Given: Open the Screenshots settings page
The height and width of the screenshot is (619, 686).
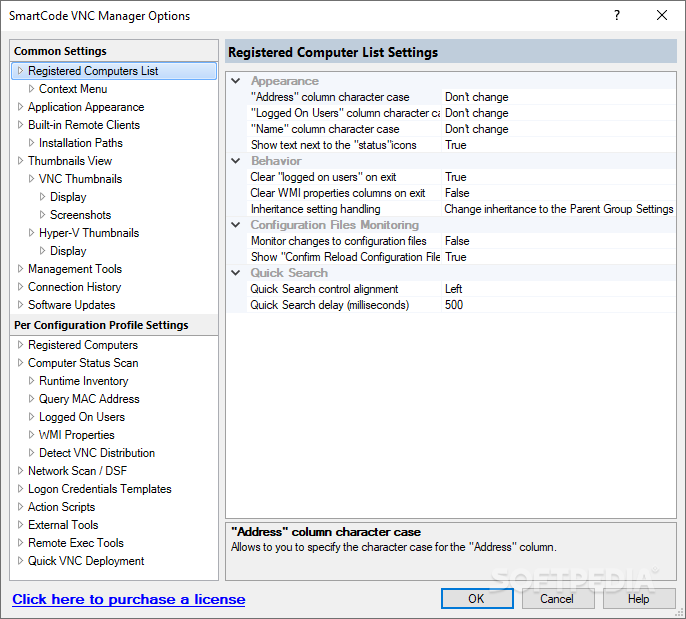Looking at the screenshot, I should 80,215.
